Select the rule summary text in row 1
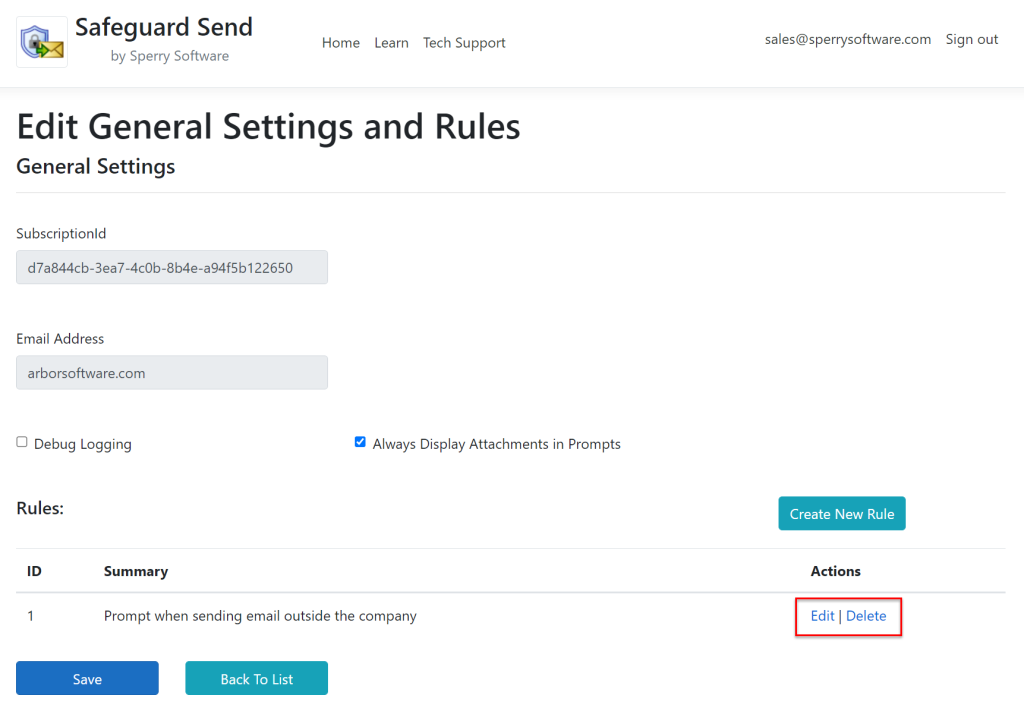This screenshot has height=717, width=1024. (x=260, y=616)
